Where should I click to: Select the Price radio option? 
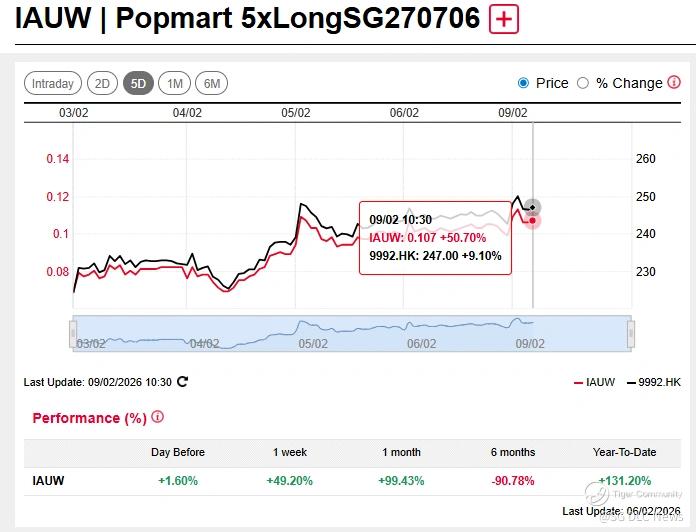coord(524,83)
